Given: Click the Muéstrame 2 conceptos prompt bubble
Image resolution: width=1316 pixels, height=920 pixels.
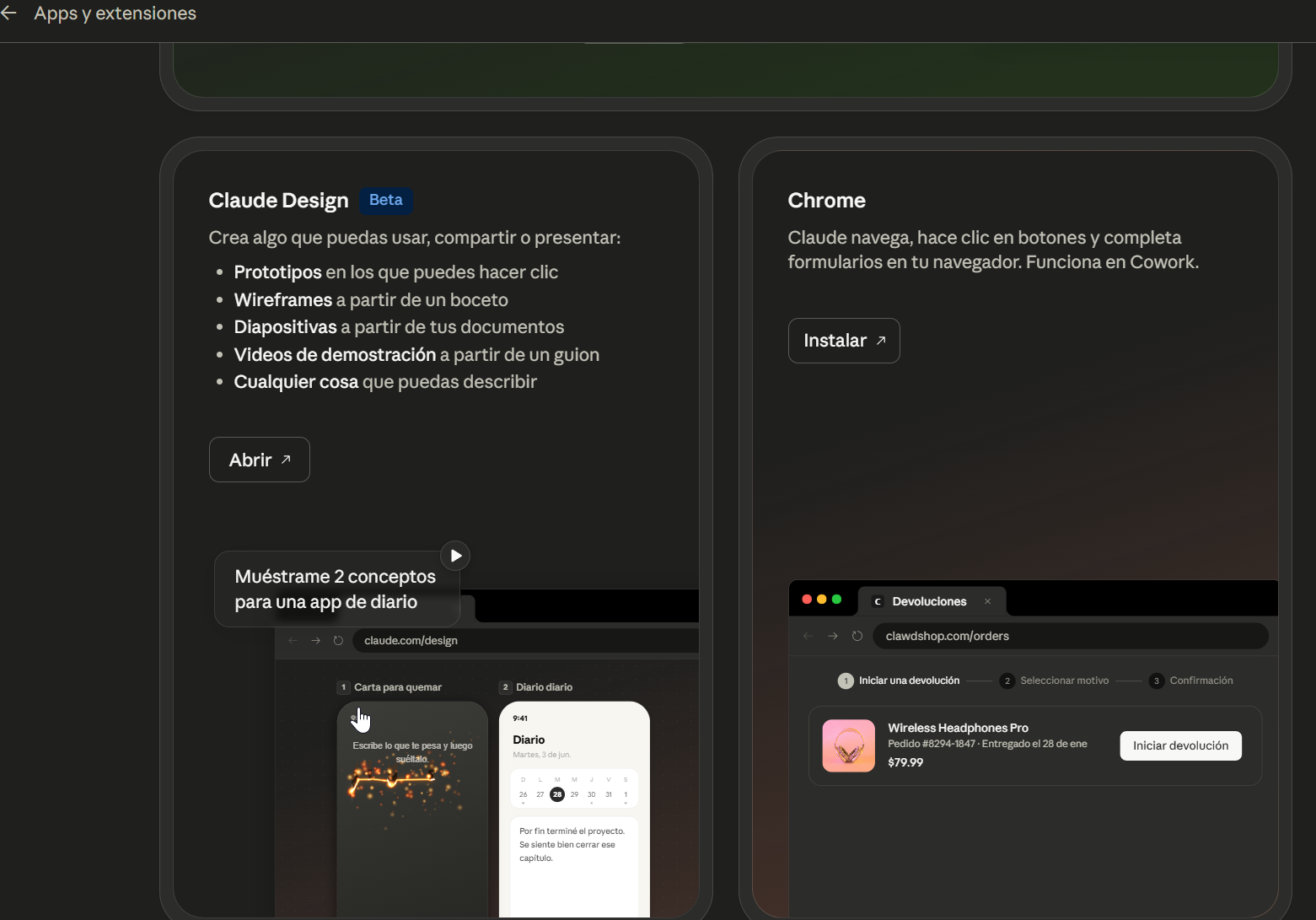Looking at the screenshot, I should pyautogui.click(x=337, y=589).
